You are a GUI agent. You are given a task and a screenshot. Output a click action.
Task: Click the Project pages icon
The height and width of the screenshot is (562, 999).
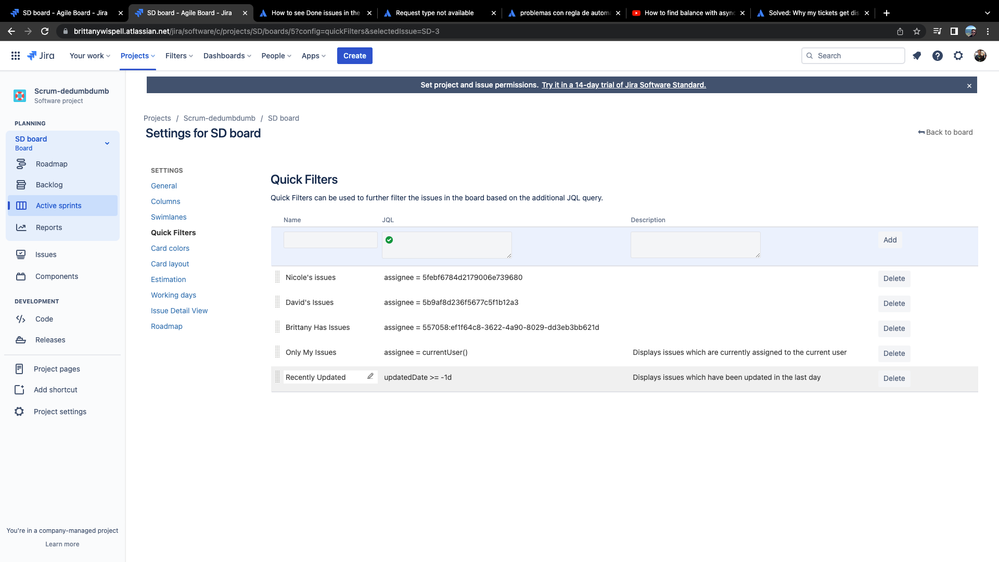click(x=19, y=369)
